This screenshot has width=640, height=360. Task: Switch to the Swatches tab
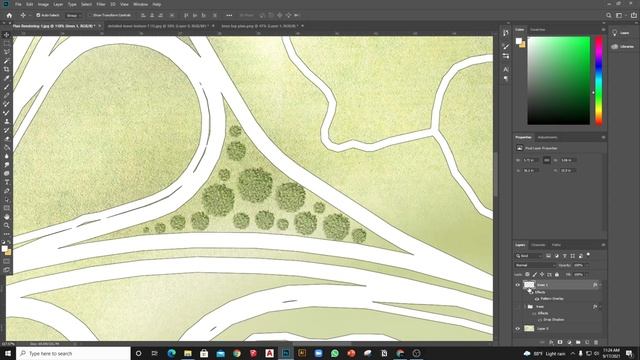538,29
